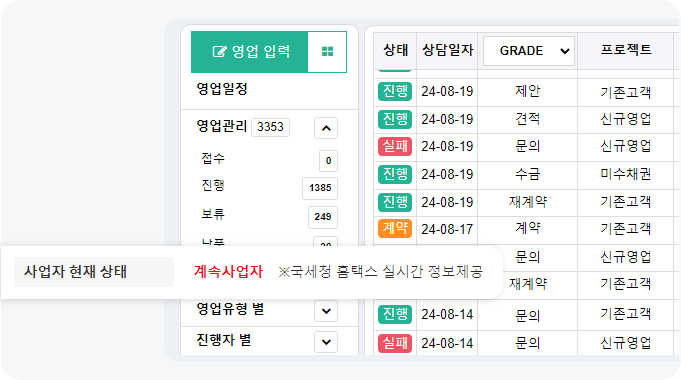The height and width of the screenshot is (380, 681).
Task: Click the 영업관리 3353 count badge
Action: [270, 127]
